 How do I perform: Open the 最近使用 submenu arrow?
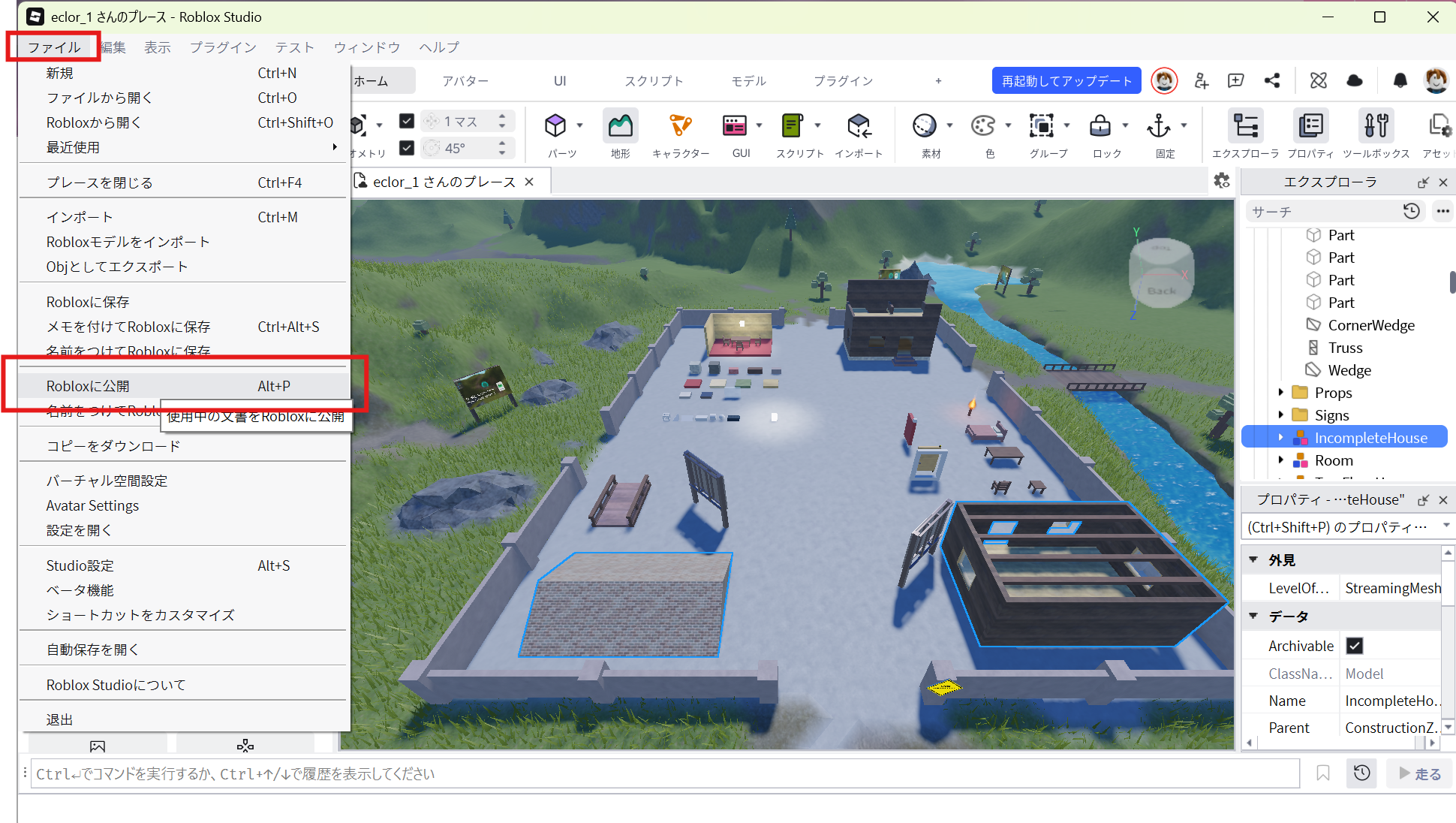pos(335,147)
